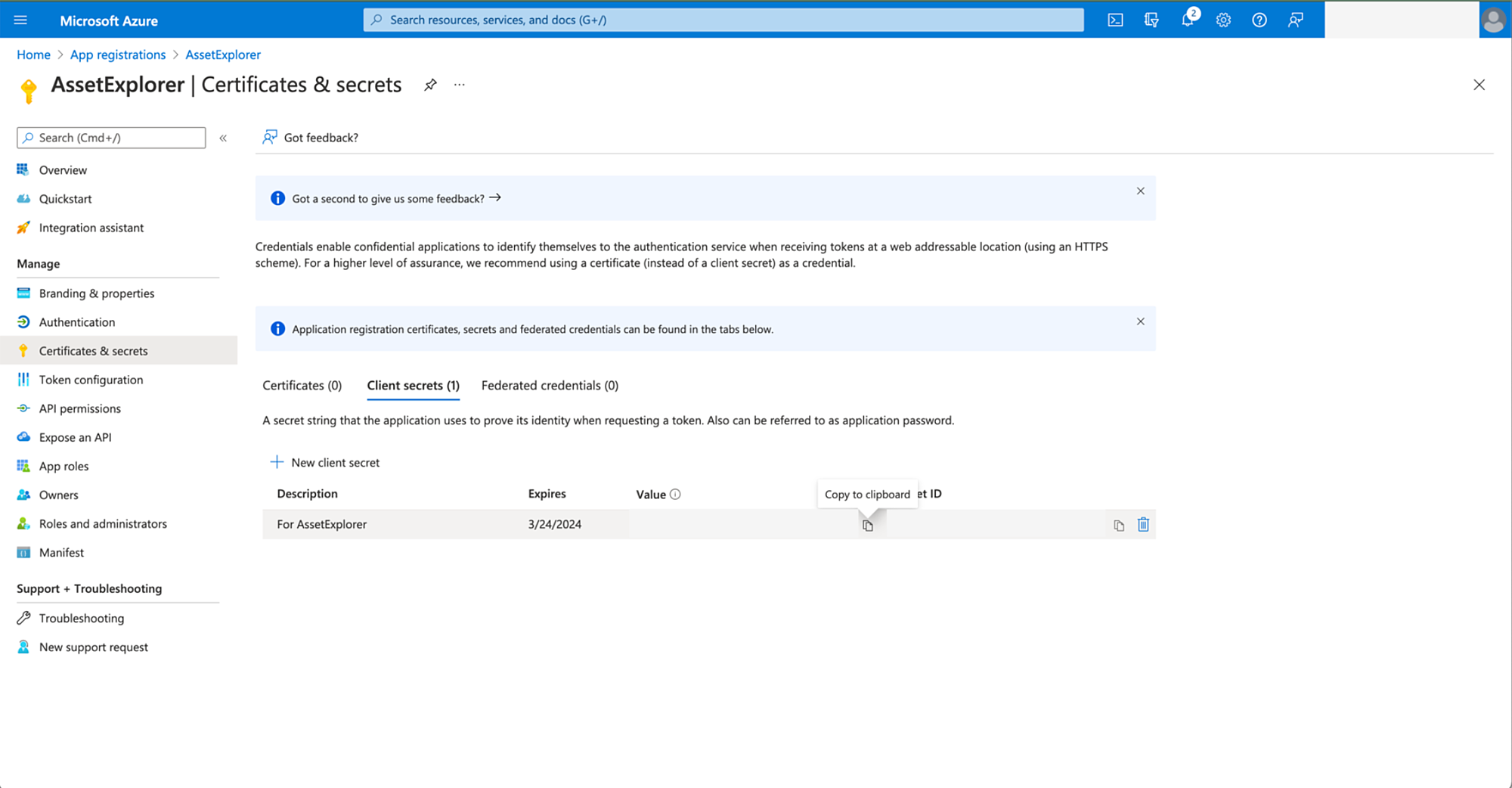Copy the secret Value to clipboard
This screenshot has height=788, width=1512.
click(867, 524)
